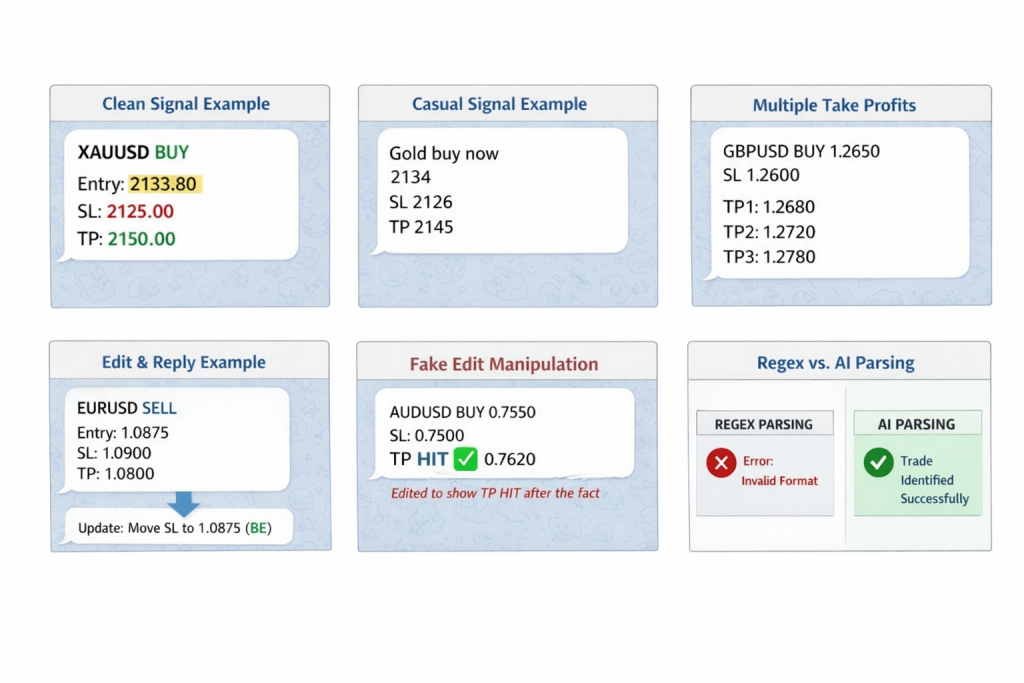
Task: Click the Regex vs. AI Parsing heading
Action: (835, 363)
